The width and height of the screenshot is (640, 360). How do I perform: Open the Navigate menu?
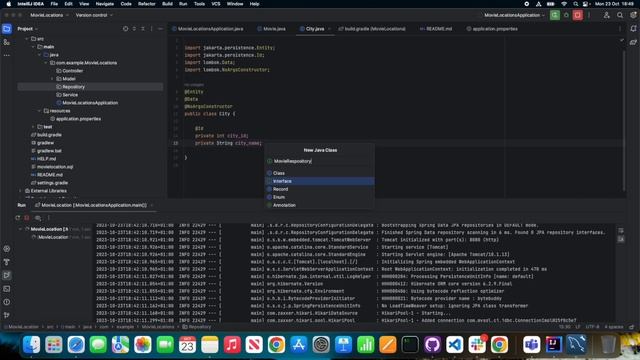pyautogui.click(x=104, y=4)
